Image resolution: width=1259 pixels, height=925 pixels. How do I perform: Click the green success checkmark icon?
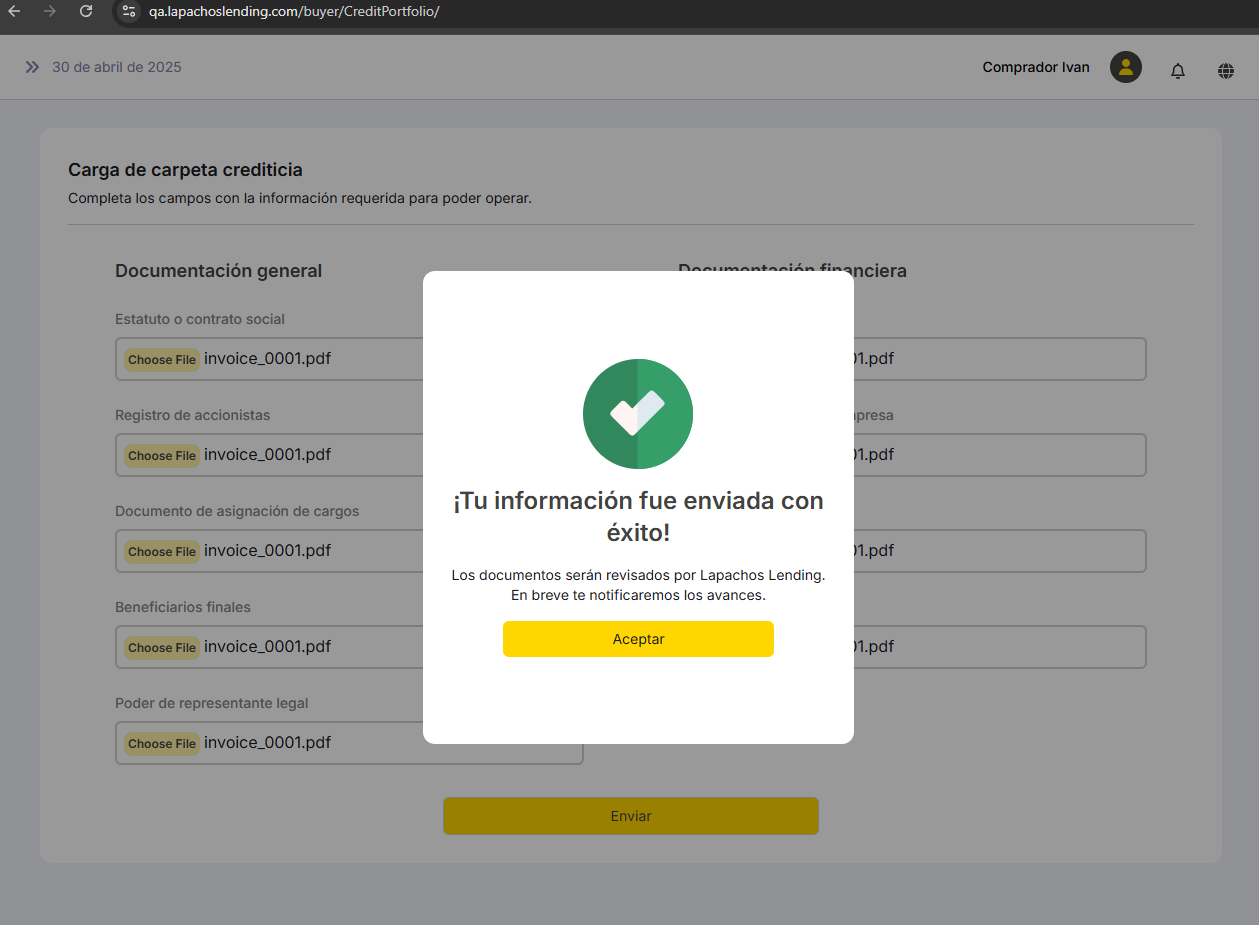point(638,414)
